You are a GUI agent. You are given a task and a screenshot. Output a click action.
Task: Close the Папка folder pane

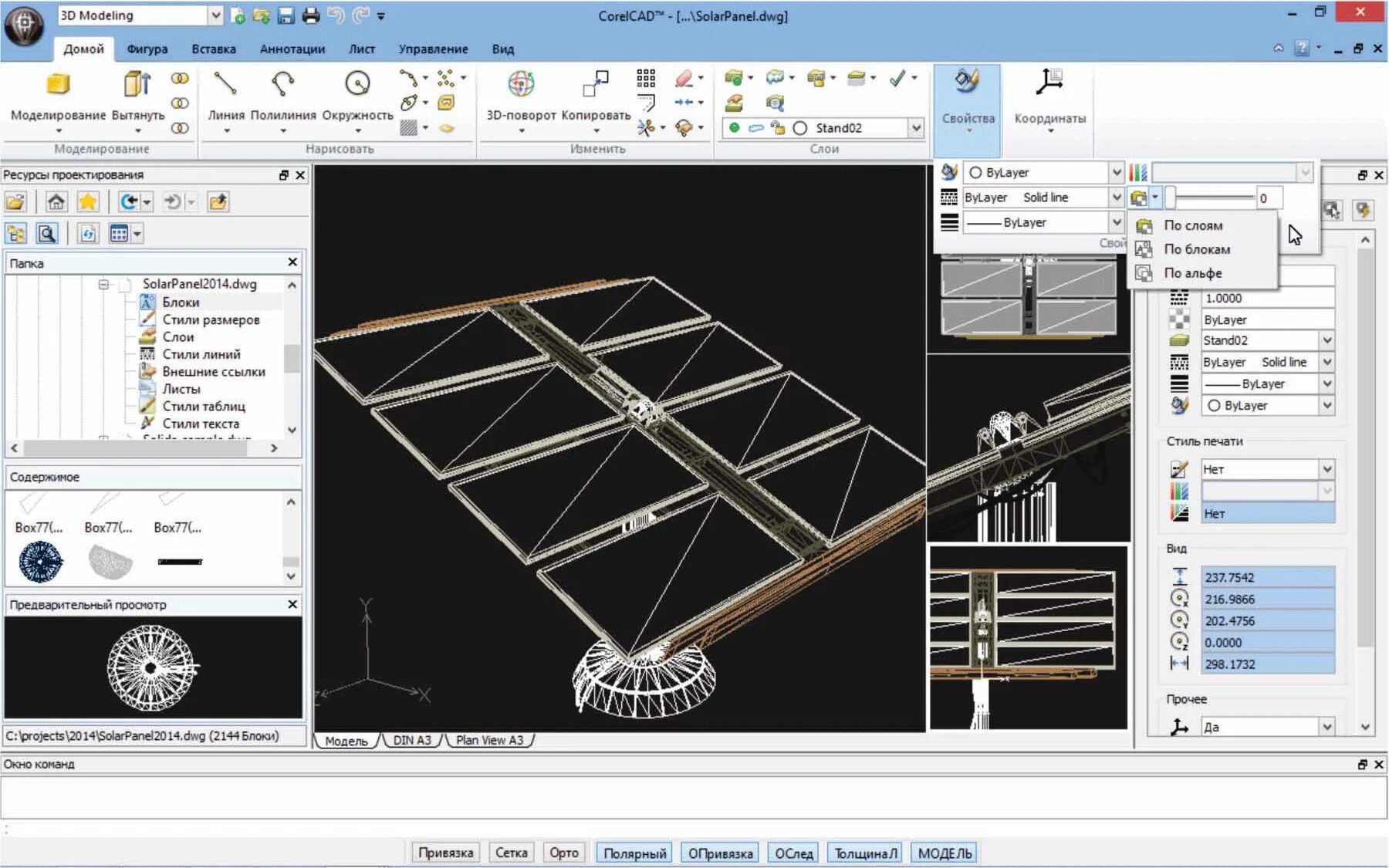292,262
